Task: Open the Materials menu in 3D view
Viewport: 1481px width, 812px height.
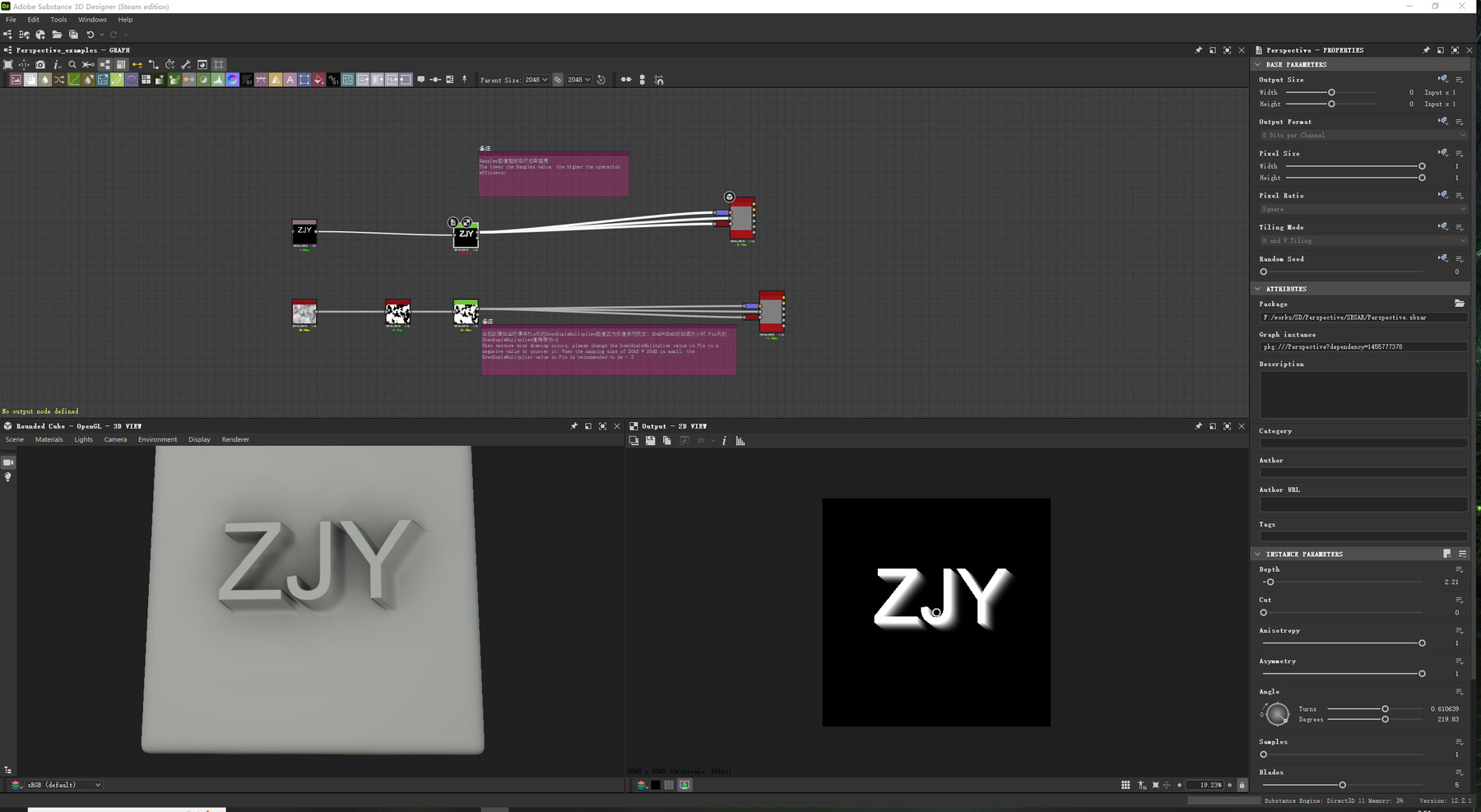Action: (49, 439)
